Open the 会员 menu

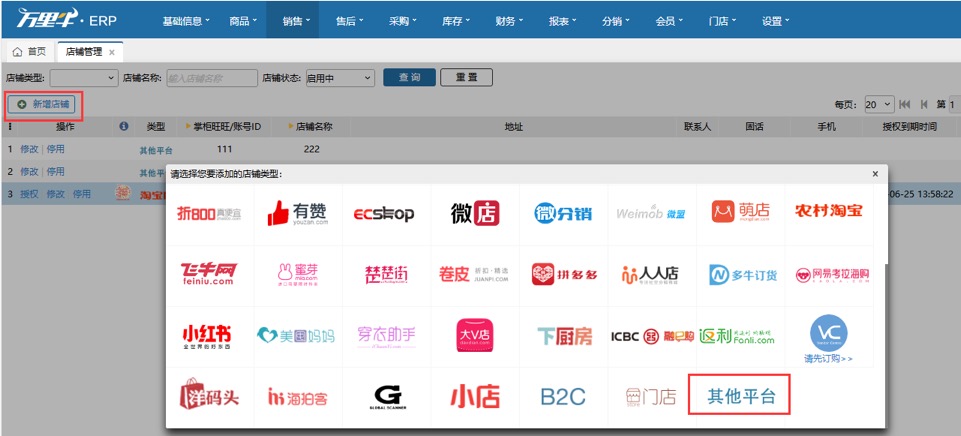point(669,21)
